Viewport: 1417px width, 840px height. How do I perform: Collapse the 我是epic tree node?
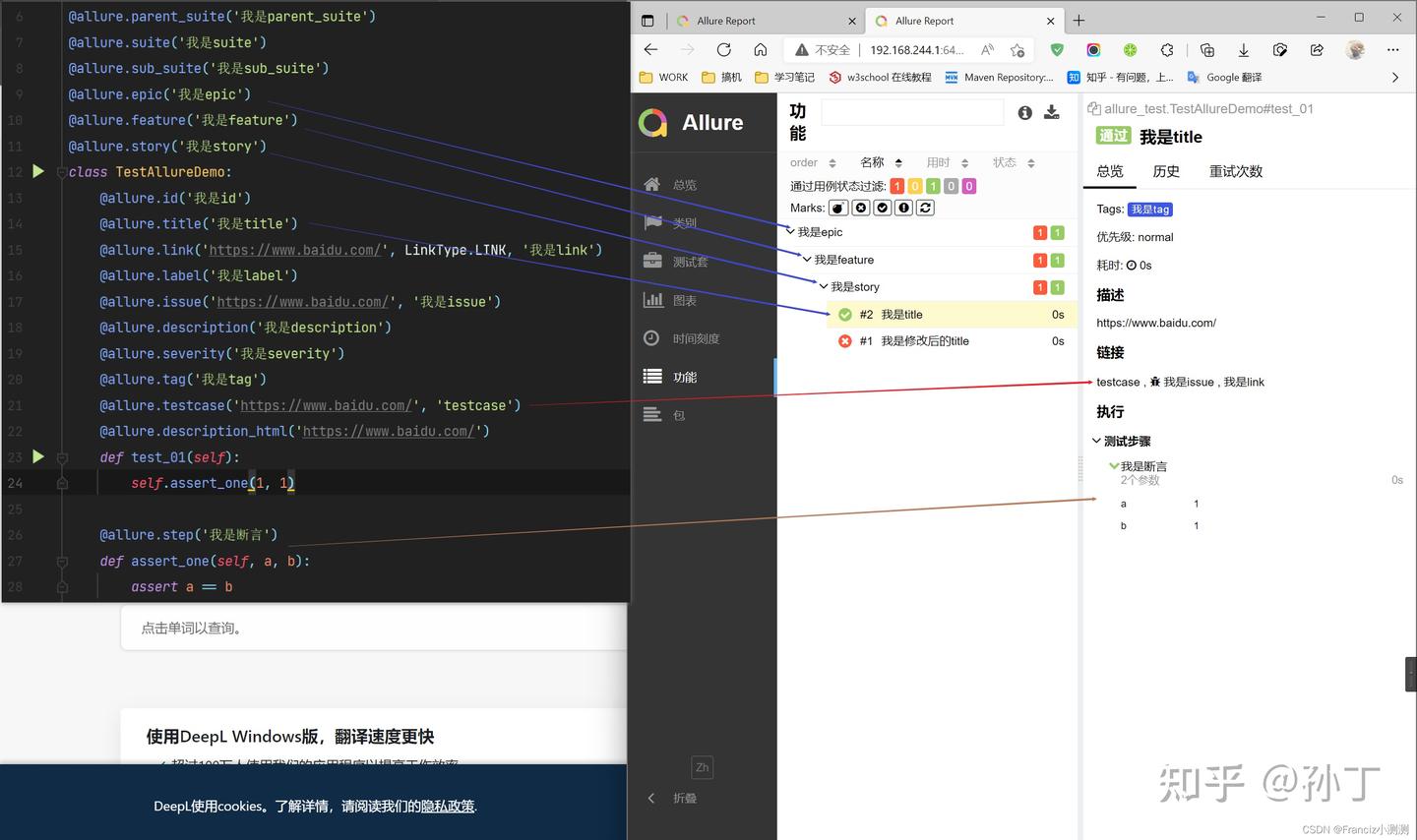click(790, 232)
